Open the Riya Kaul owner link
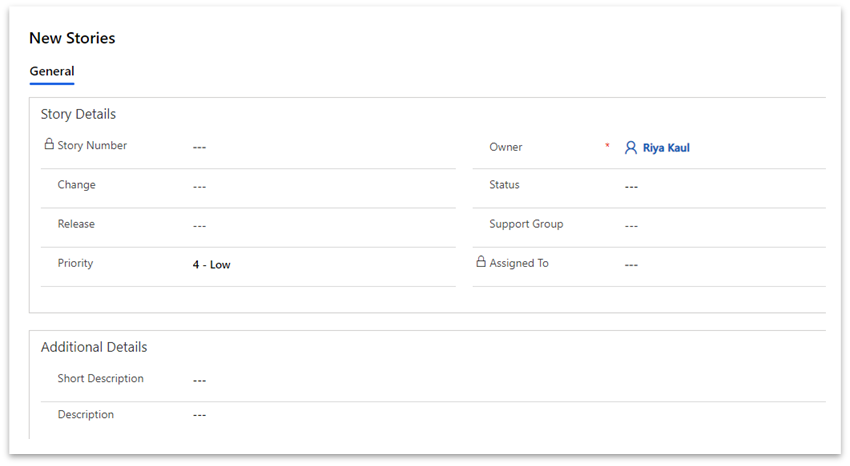The width and height of the screenshot is (850, 466). click(x=666, y=148)
